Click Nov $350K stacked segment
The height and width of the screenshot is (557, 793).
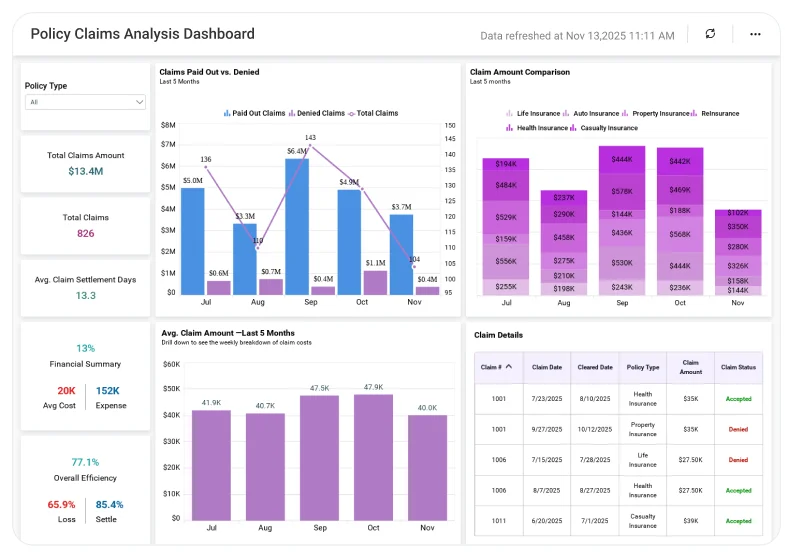738,227
